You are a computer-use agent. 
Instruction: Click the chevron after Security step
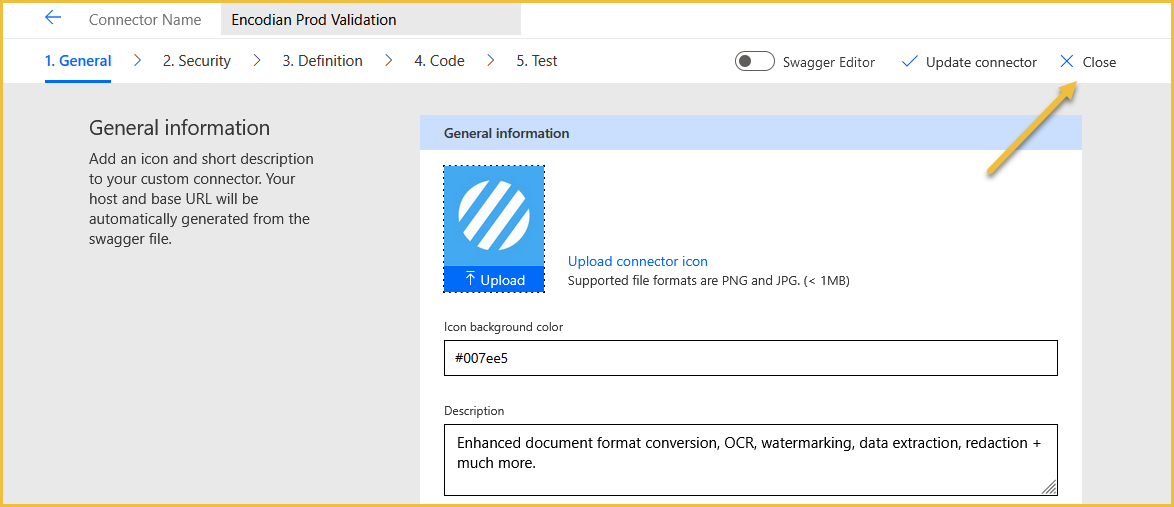257,61
